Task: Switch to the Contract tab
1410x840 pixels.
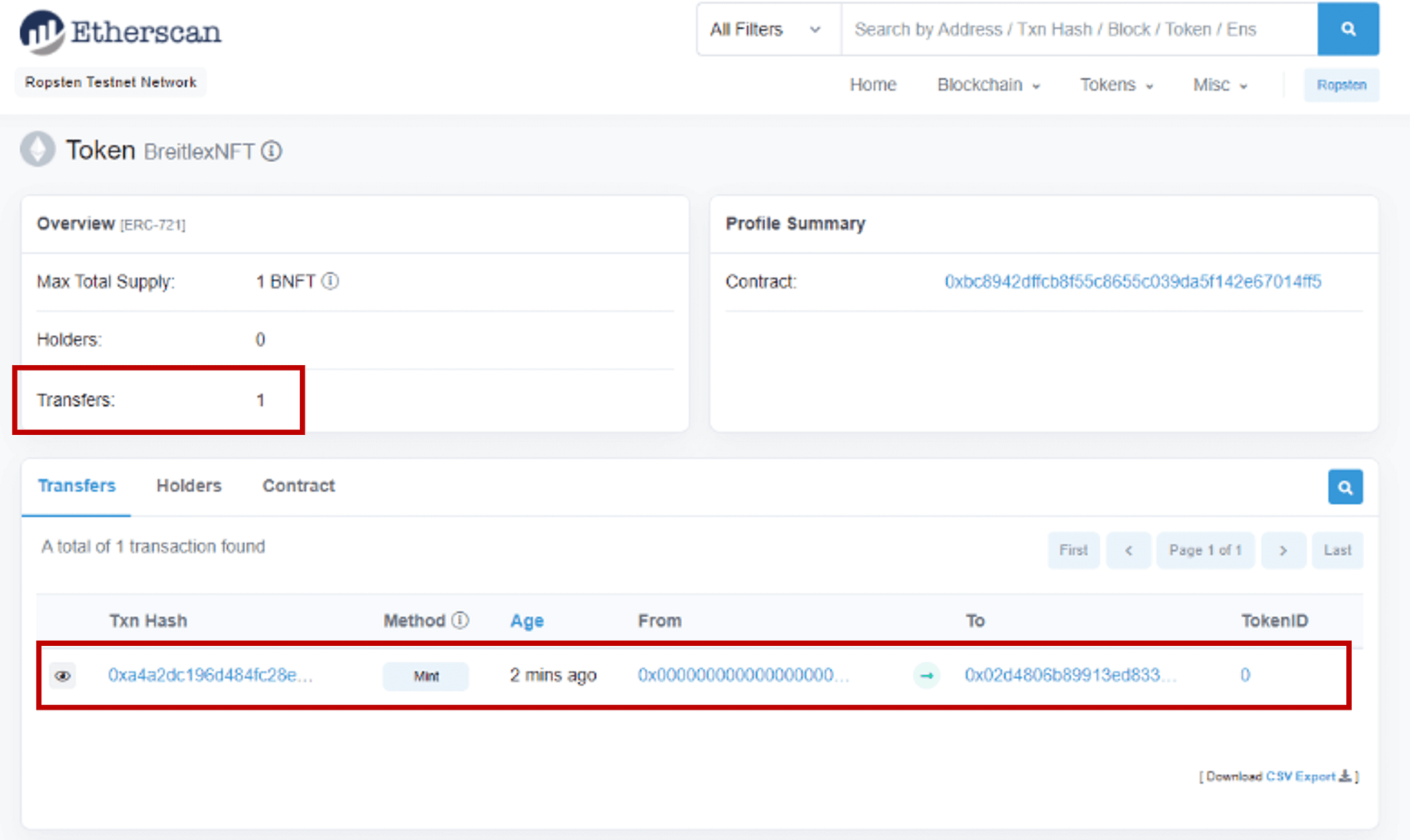Action: tap(298, 486)
